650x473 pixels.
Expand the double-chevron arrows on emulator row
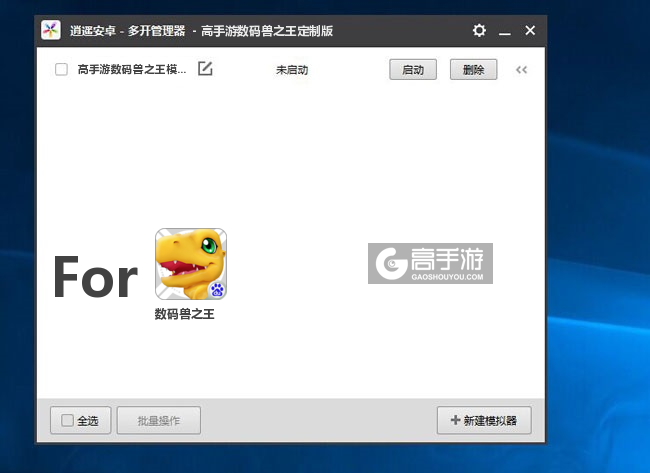(521, 70)
